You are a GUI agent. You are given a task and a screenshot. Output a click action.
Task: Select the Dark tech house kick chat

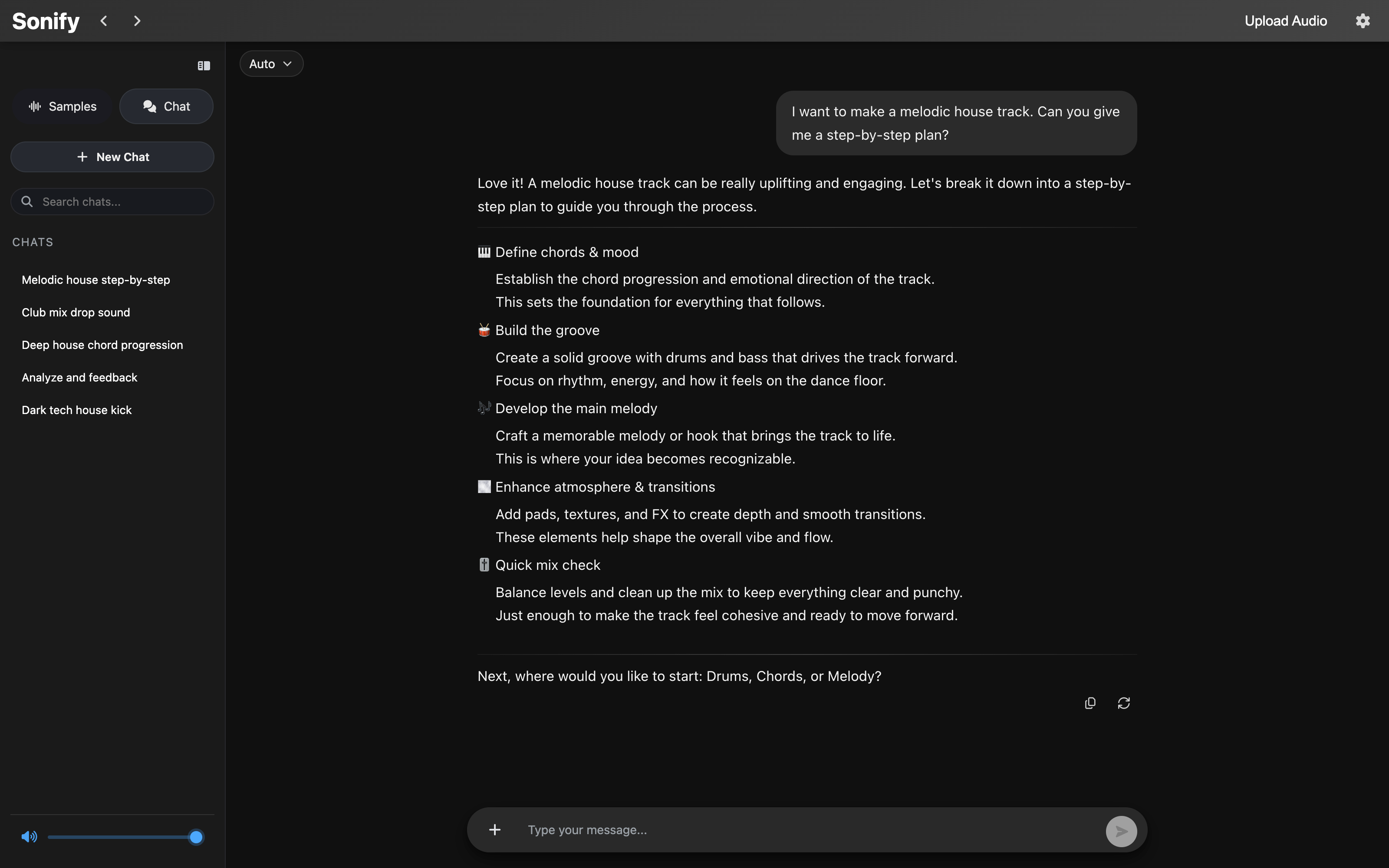pyautogui.click(x=77, y=410)
